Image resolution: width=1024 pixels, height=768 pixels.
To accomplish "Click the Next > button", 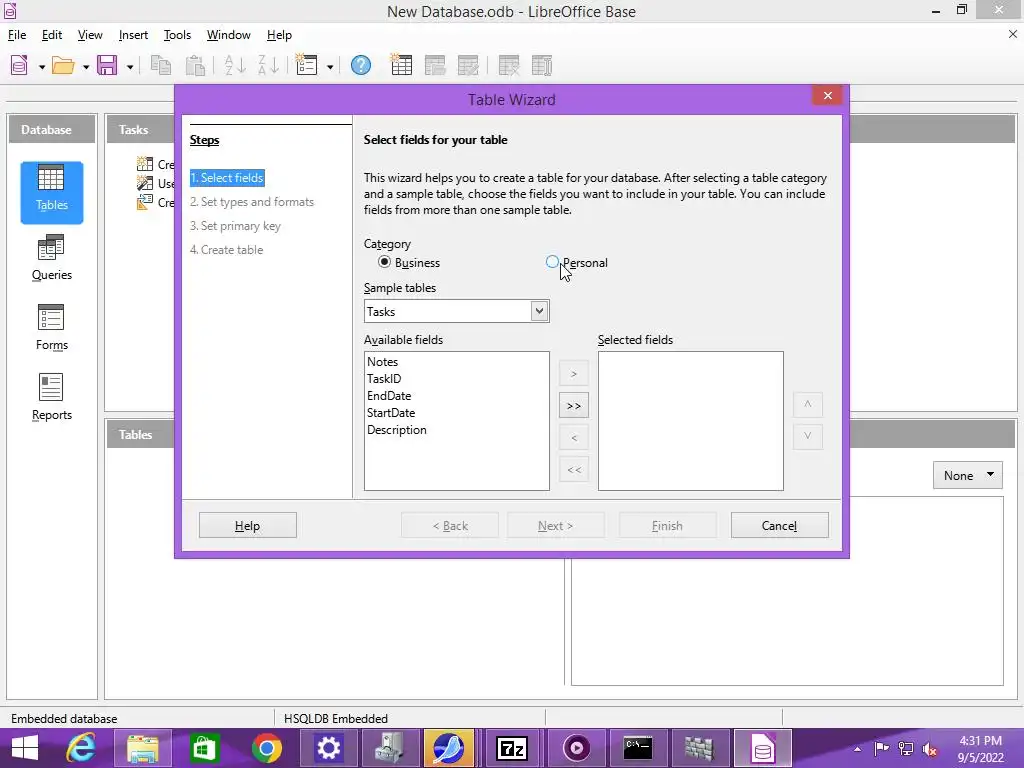I will tap(555, 525).
